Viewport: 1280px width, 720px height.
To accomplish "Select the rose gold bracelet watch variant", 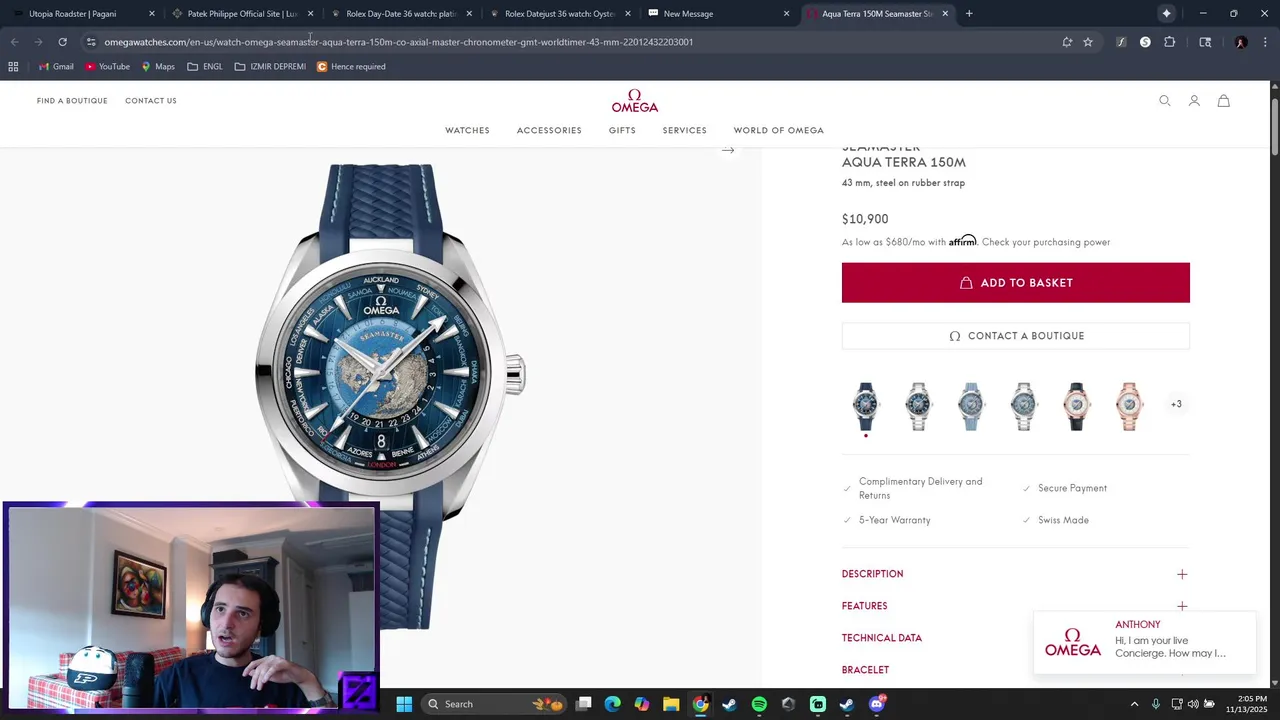I will (x=1129, y=406).
